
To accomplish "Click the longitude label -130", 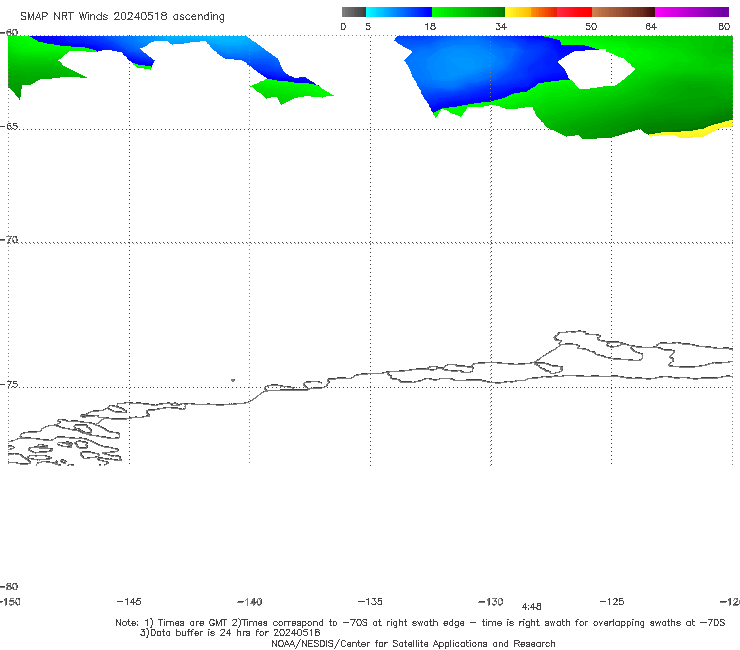I will (491, 601).
